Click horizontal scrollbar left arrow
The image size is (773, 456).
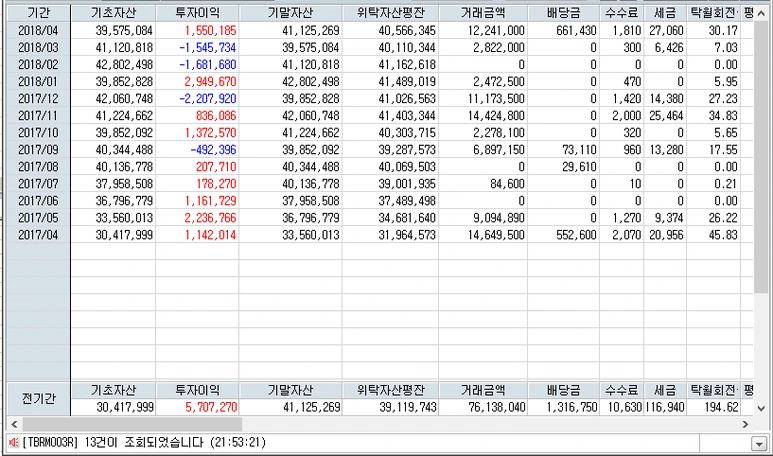click(14, 424)
